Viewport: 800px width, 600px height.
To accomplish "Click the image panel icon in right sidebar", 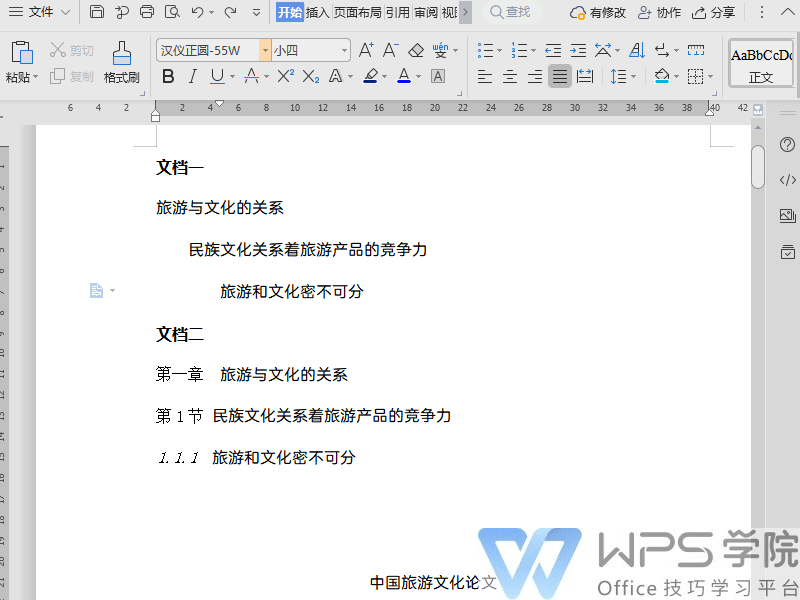I will click(x=787, y=215).
